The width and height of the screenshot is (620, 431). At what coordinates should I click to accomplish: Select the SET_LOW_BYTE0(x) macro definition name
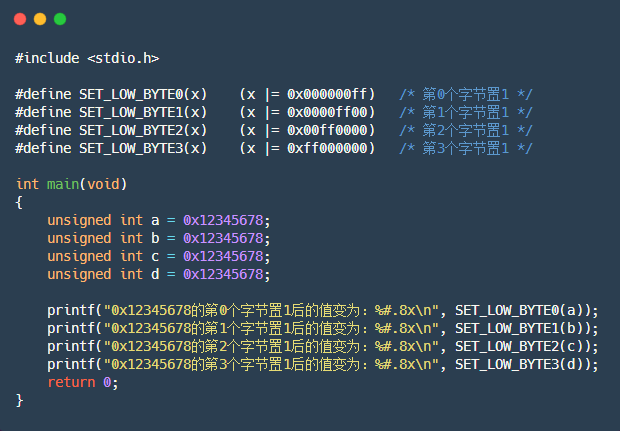click(x=143, y=94)
